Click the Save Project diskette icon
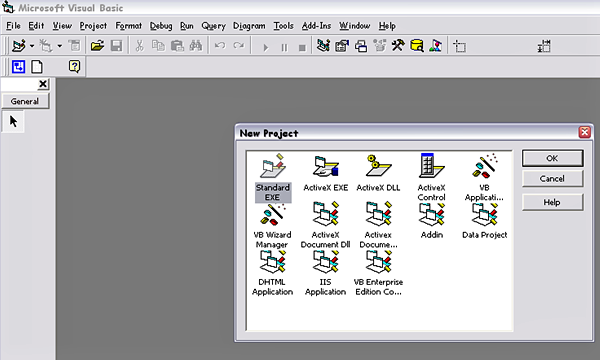Image resolution: width=600 pixels, height=360 pixels. coord(116,46)
